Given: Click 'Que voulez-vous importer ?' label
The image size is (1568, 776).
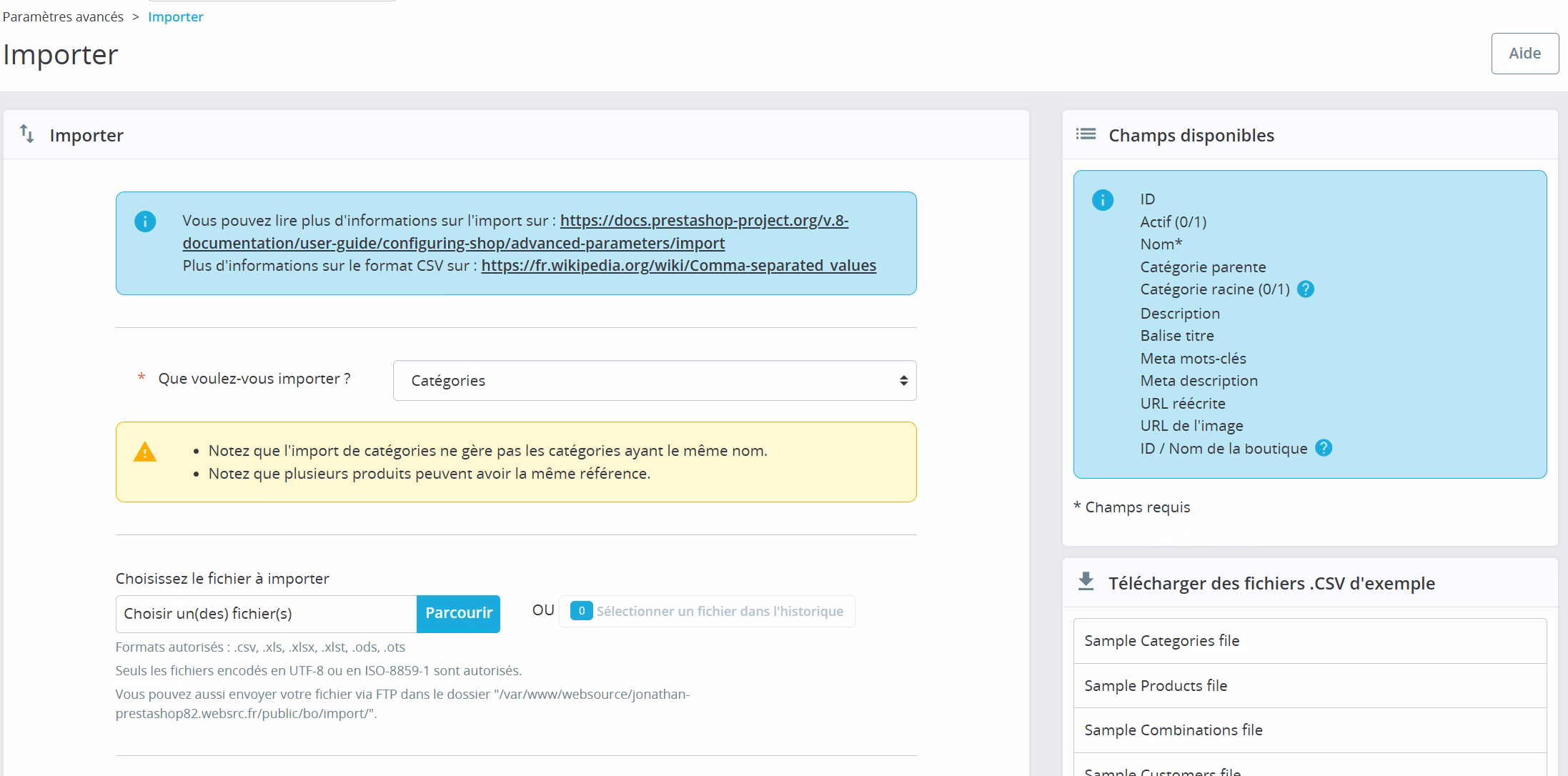Looking at the screenshot, I should (x=254, y=379).
